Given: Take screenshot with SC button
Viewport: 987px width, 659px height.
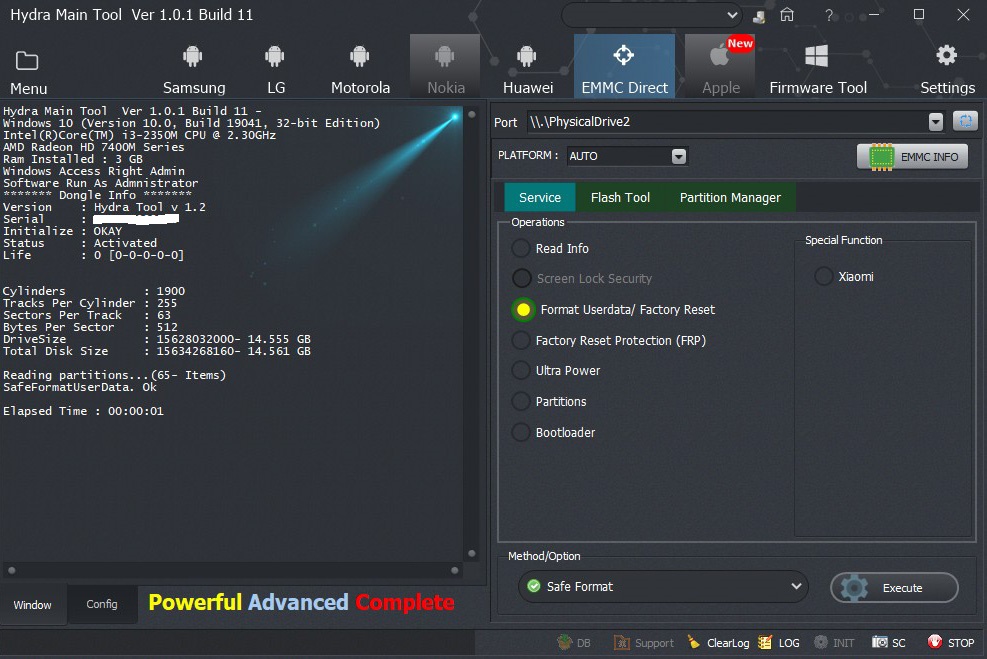Looking at the screenshot, I should (x=889, y=643).
